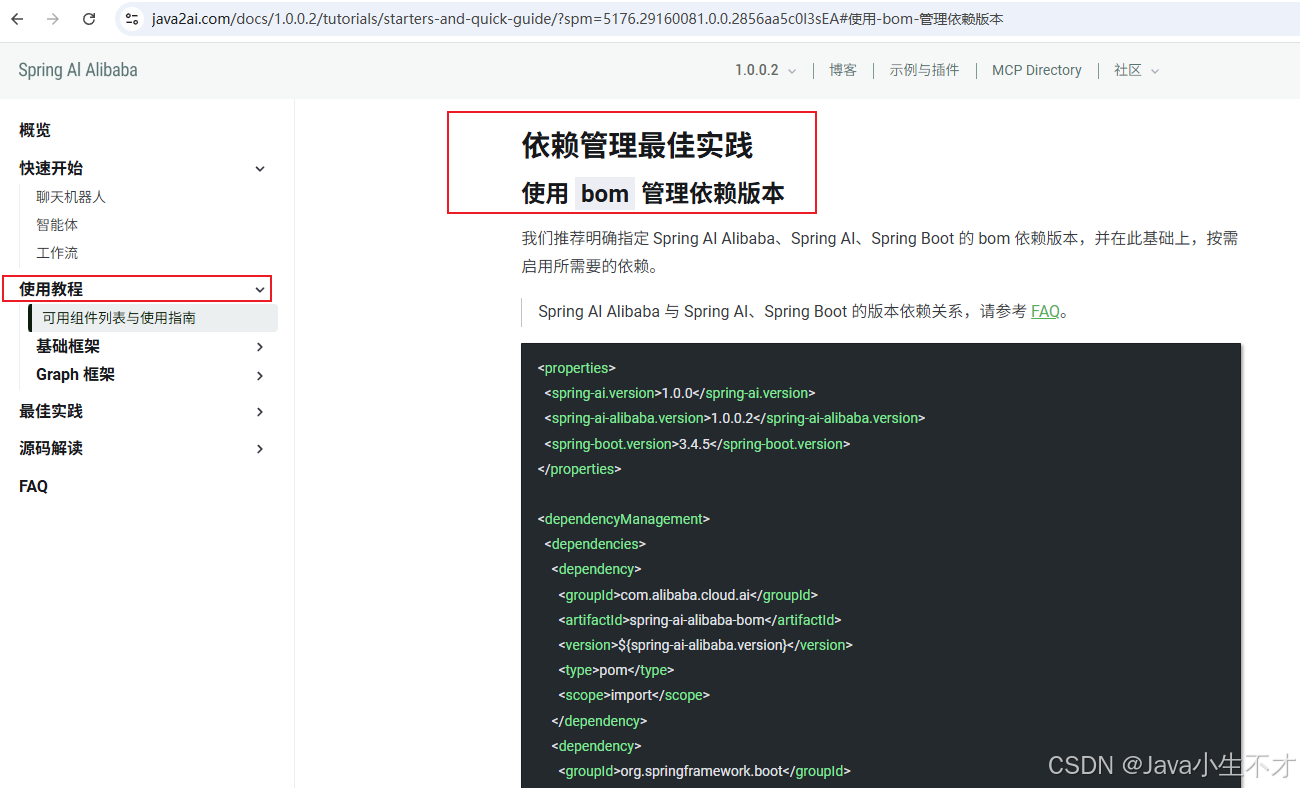Go back using the browser back arrow
The image size is (1300, 788).
coord(17,19)
